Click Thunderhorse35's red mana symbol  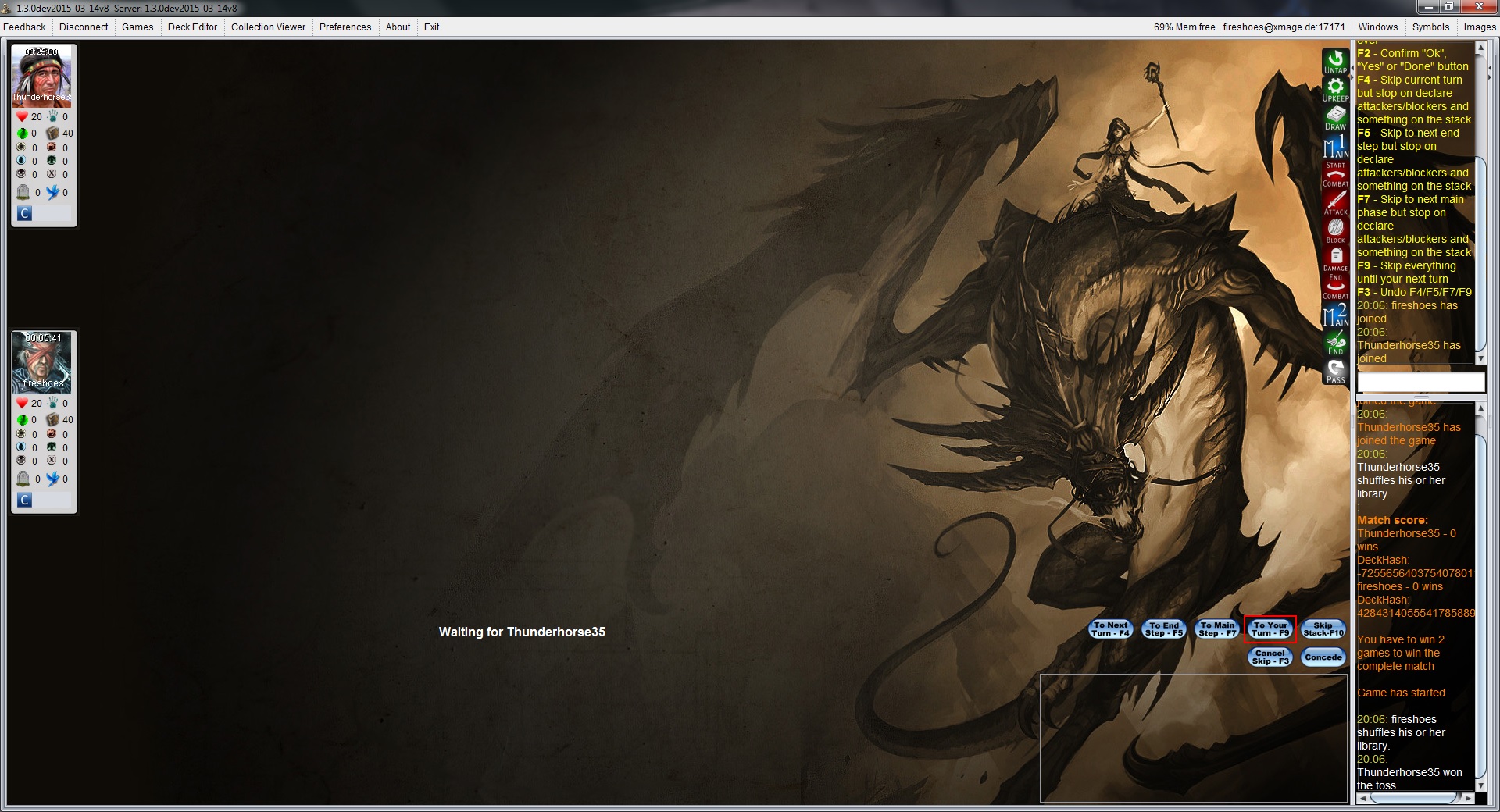[52, 148]
